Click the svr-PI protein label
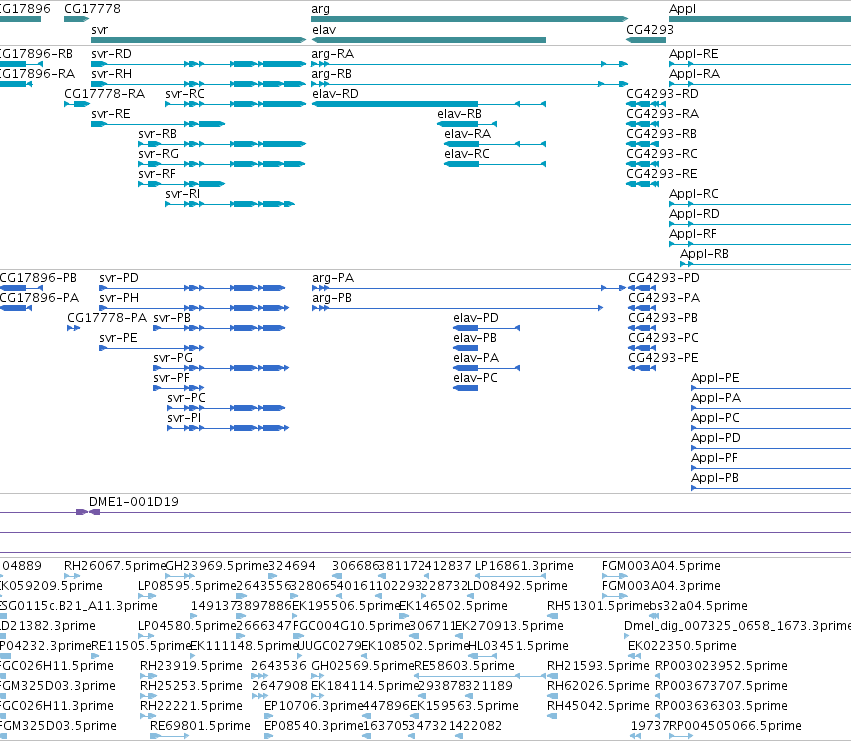The height and width of the screenshot is (741, 851). pyautogui.click(x=184, y=418)
